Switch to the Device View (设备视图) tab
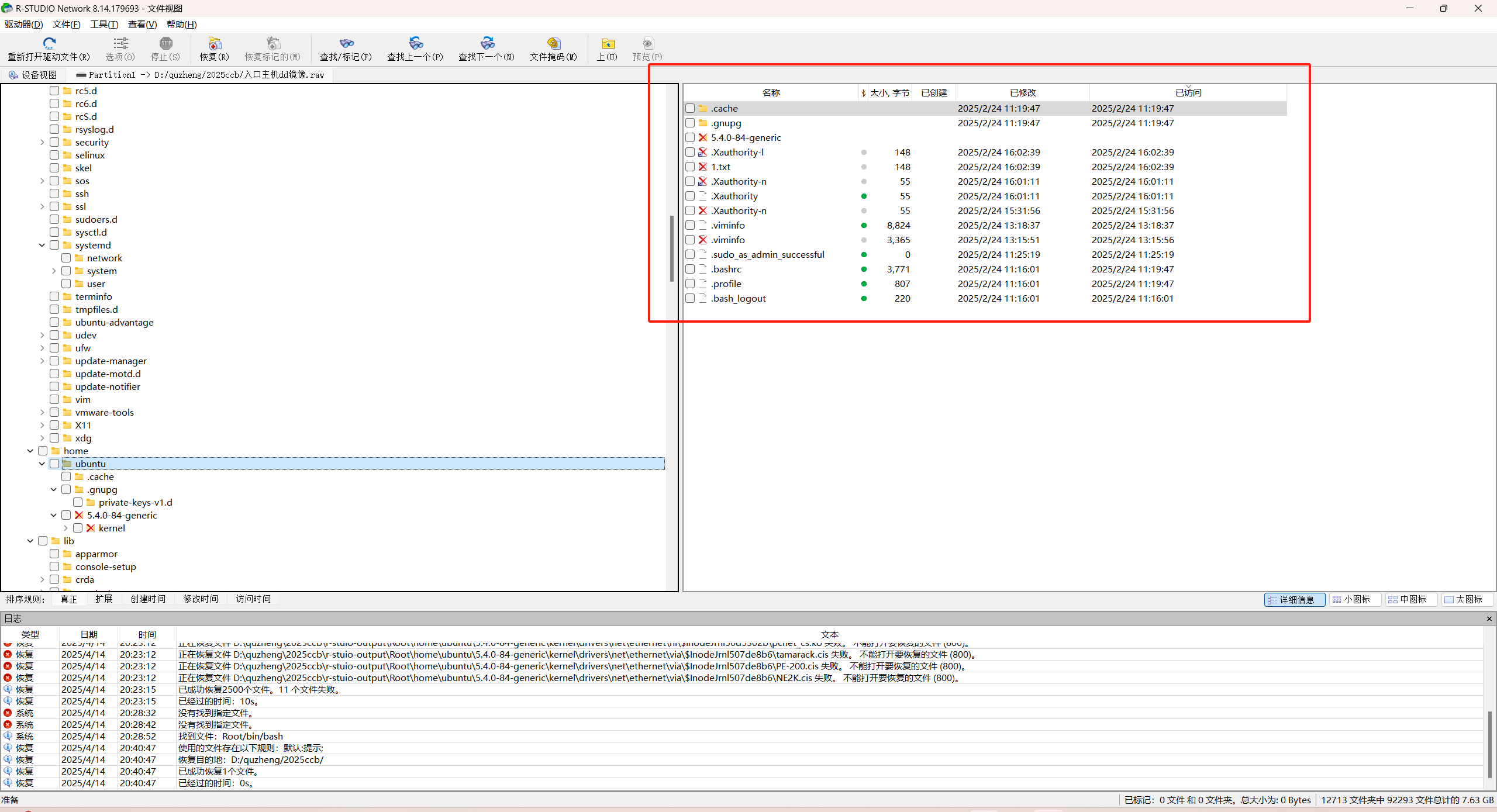This screenshot has width=1497, height=812. tap(33, 75)
